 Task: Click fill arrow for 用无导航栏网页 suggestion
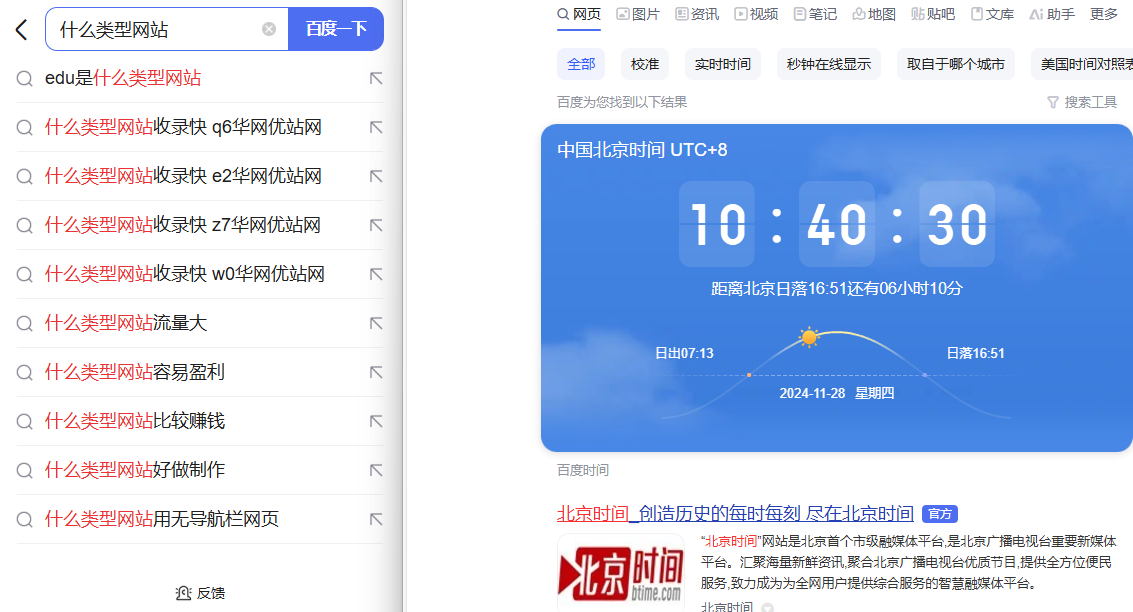[376, 520]
